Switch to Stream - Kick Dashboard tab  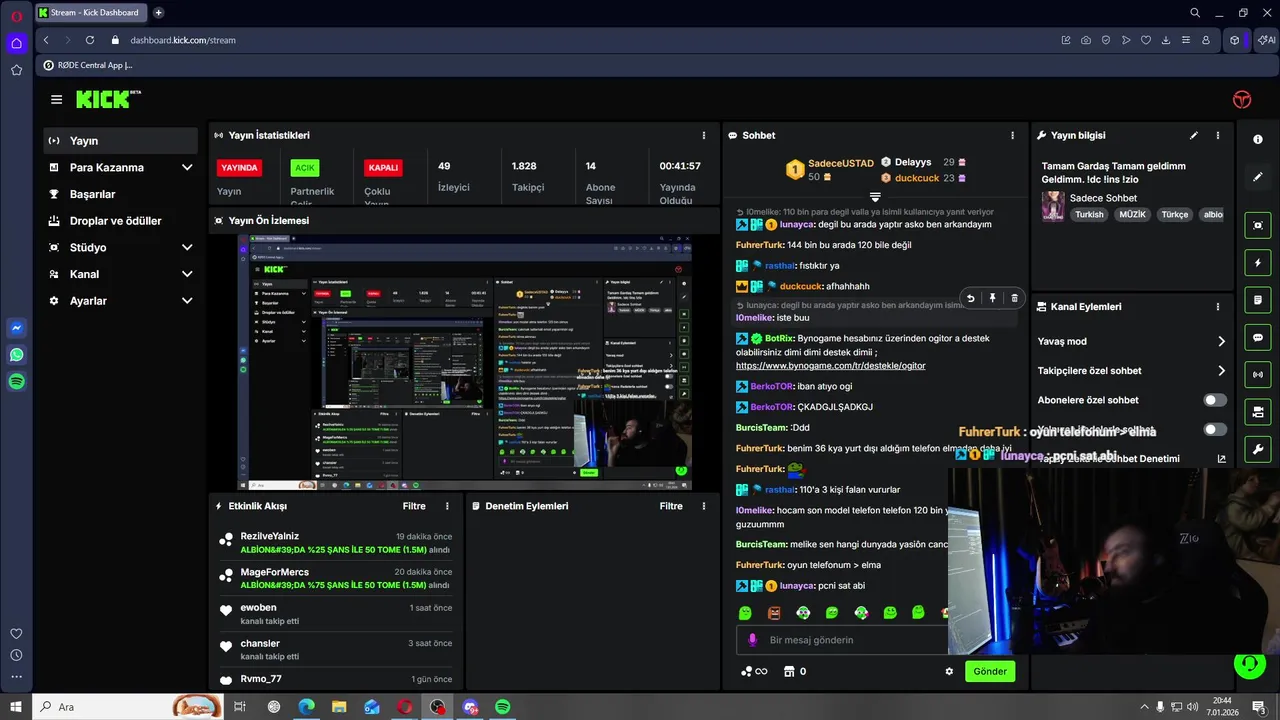point(92,13)
